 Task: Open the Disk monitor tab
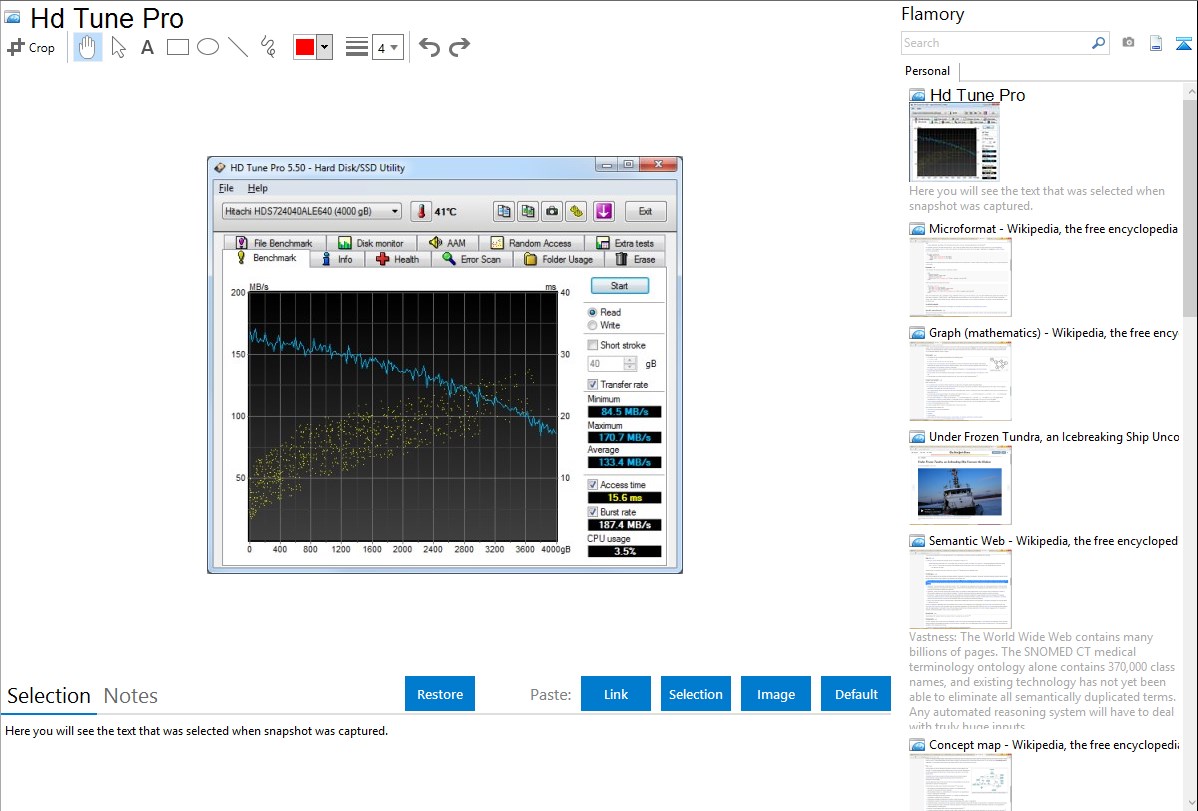click(x=370, y=243)
